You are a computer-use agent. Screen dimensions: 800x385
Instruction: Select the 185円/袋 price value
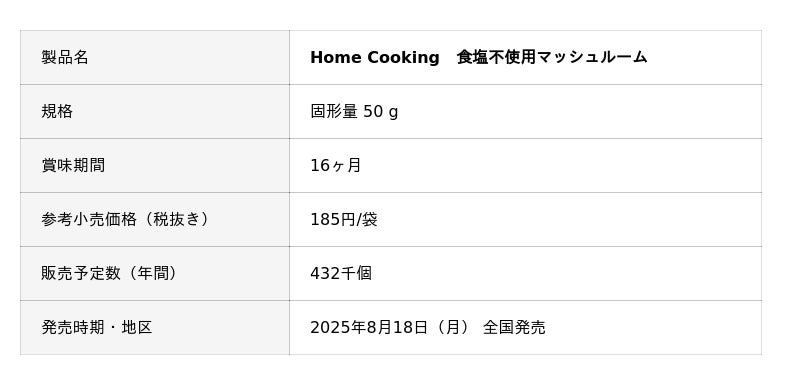pos(344,219)
